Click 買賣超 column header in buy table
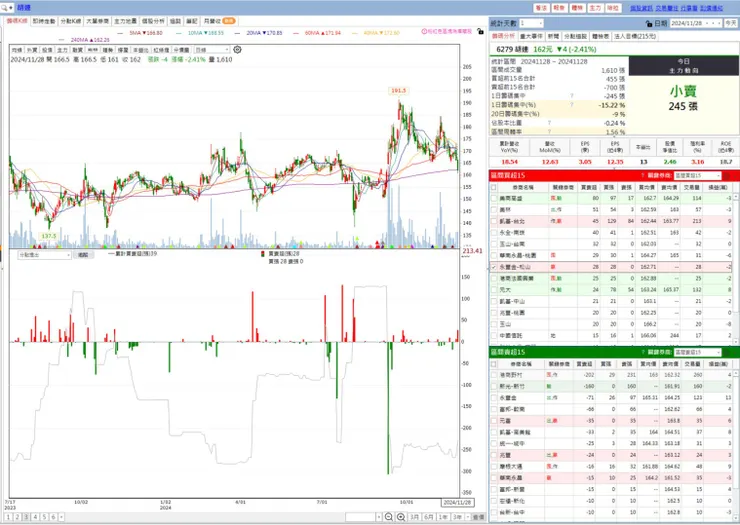740x525 pixels. tap(589, 187)
